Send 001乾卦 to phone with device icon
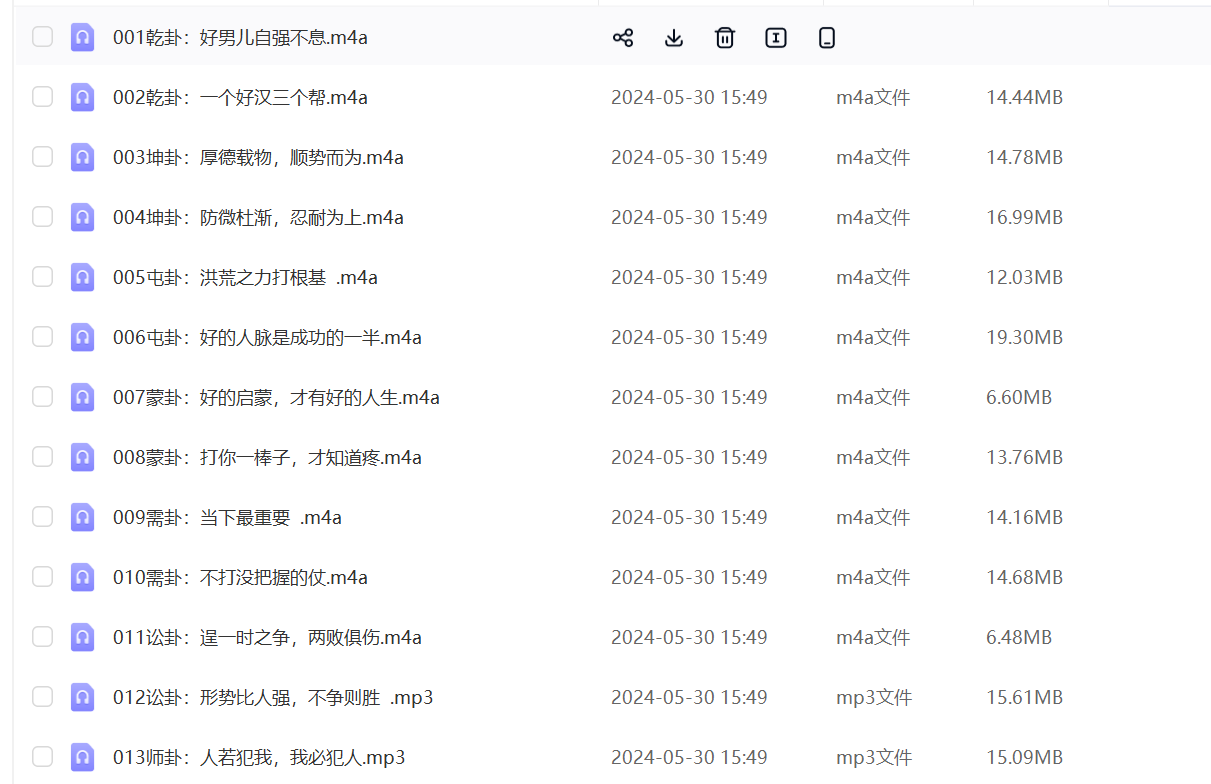 click(826, 37)
